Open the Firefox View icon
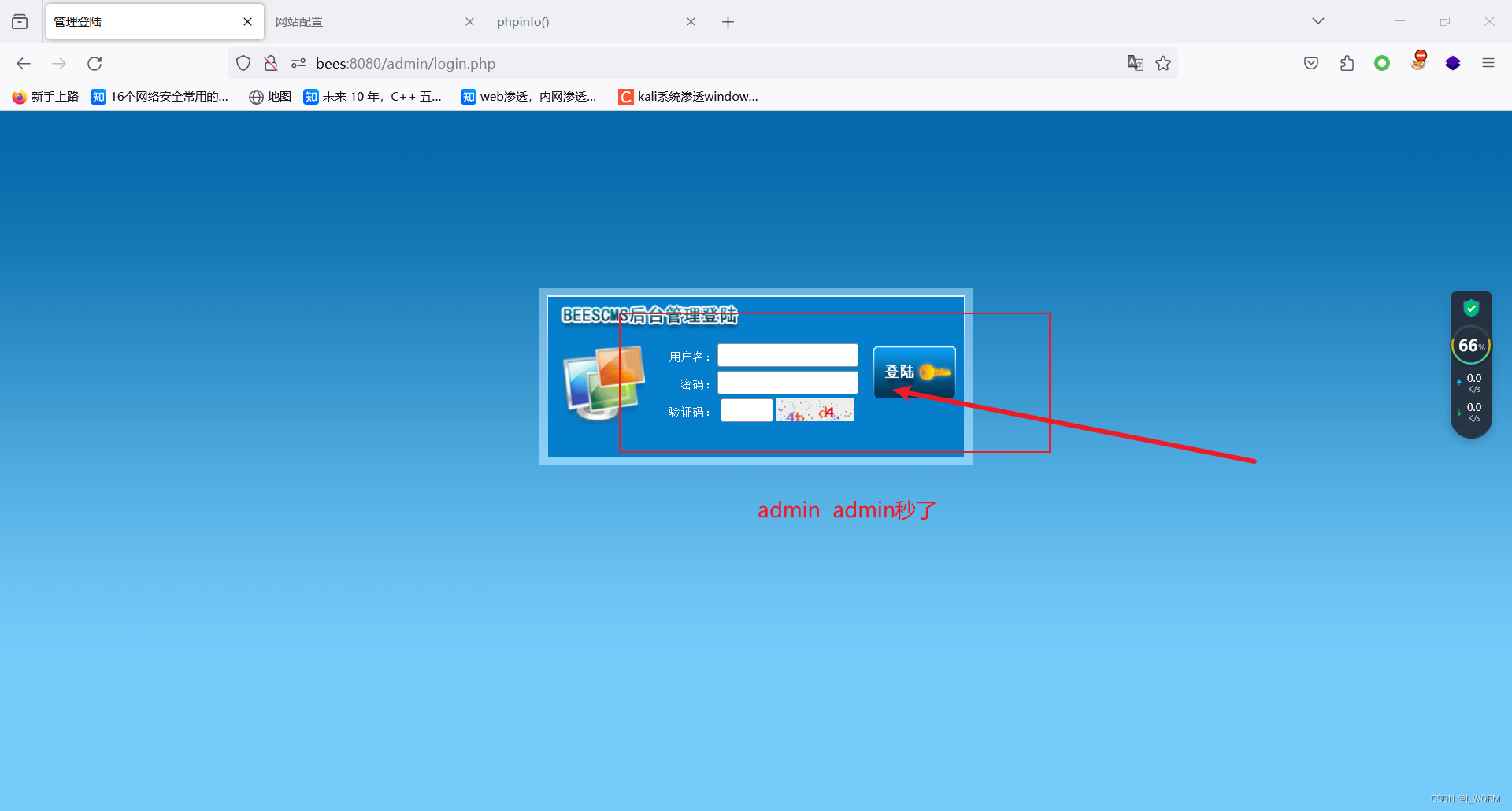Viewport: 1512px width, 811px height. (x=20, y=22)
